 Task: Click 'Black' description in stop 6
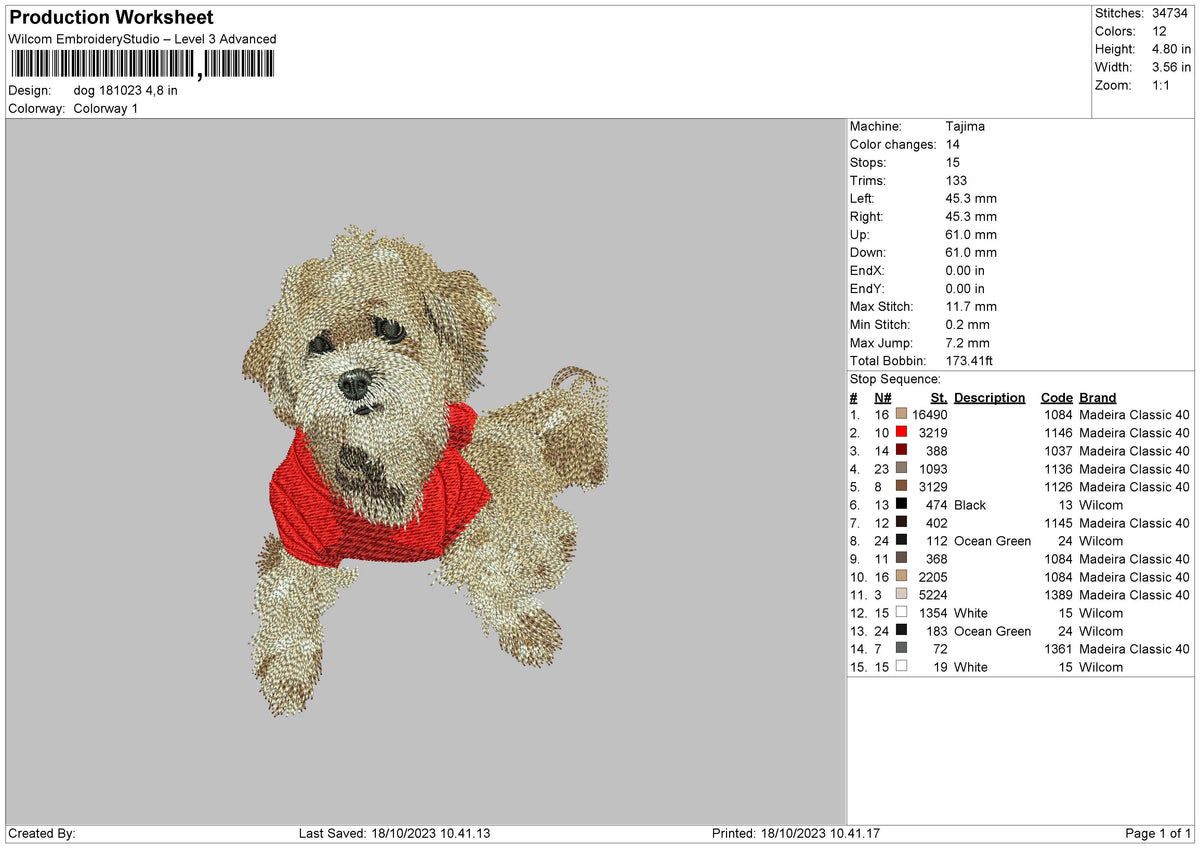tap(970, 505)
